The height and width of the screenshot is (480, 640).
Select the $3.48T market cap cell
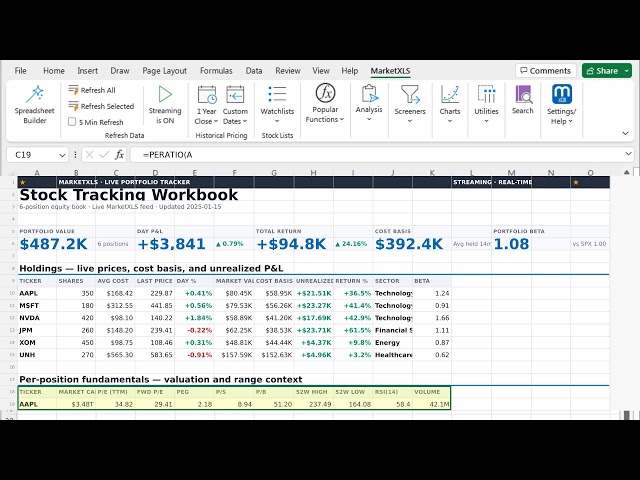tap(76, 404)
